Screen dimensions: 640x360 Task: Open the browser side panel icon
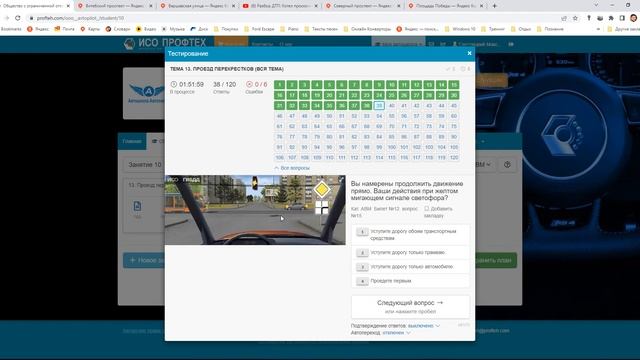[622, 18]
